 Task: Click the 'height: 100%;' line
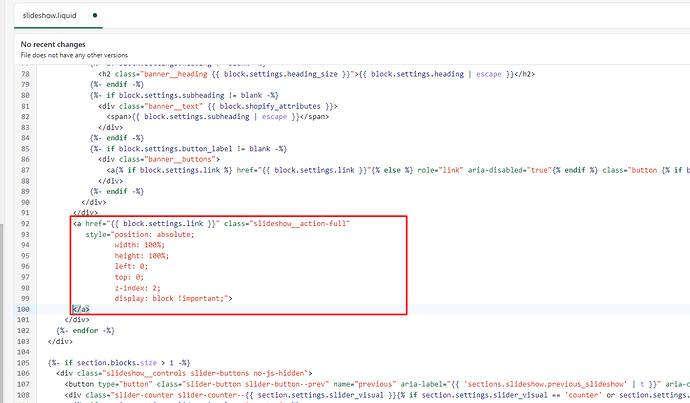point(142,256)
